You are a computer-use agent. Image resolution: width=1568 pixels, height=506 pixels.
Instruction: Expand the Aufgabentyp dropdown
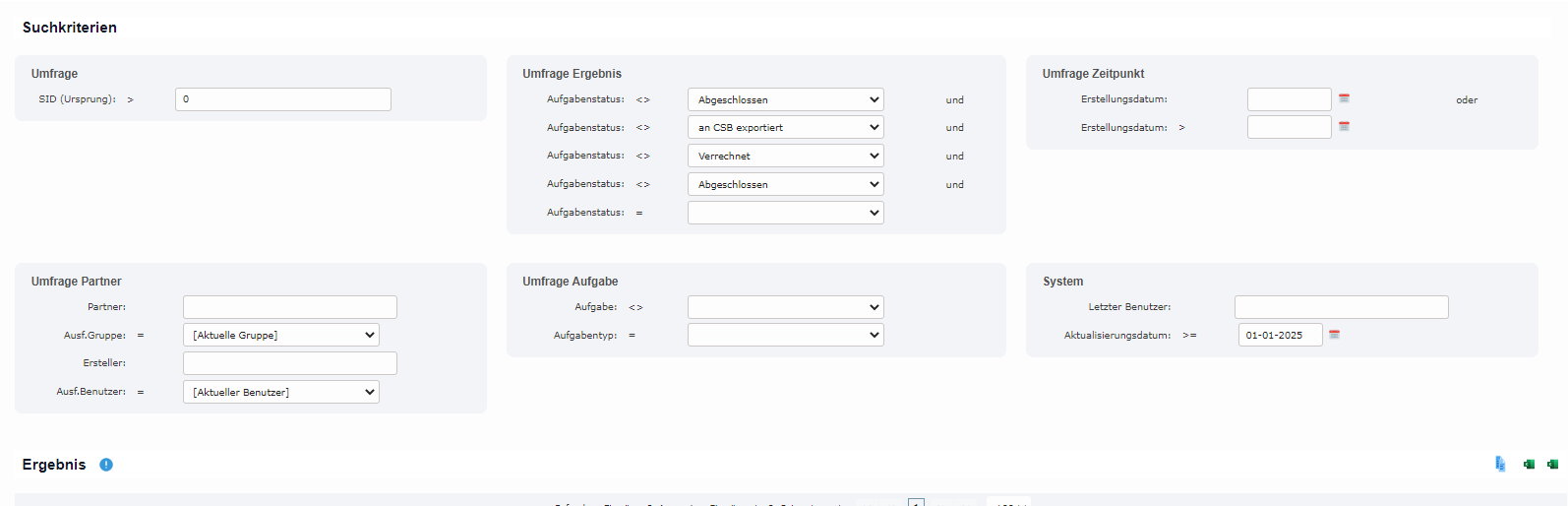(x=785, y=335)
